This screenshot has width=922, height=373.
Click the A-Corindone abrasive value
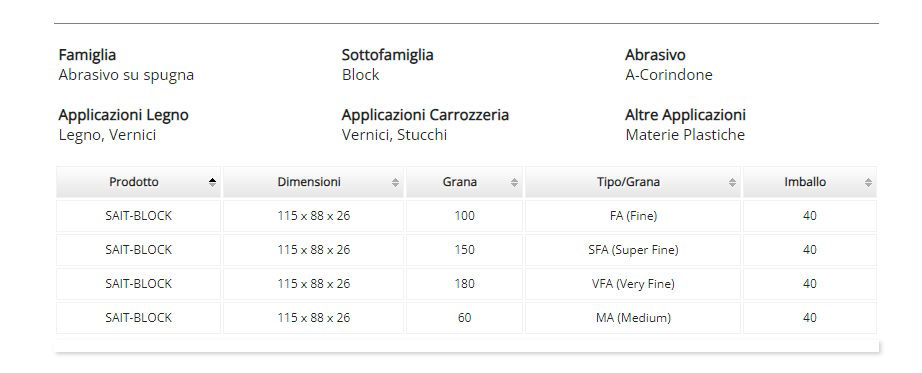point(669,75)
